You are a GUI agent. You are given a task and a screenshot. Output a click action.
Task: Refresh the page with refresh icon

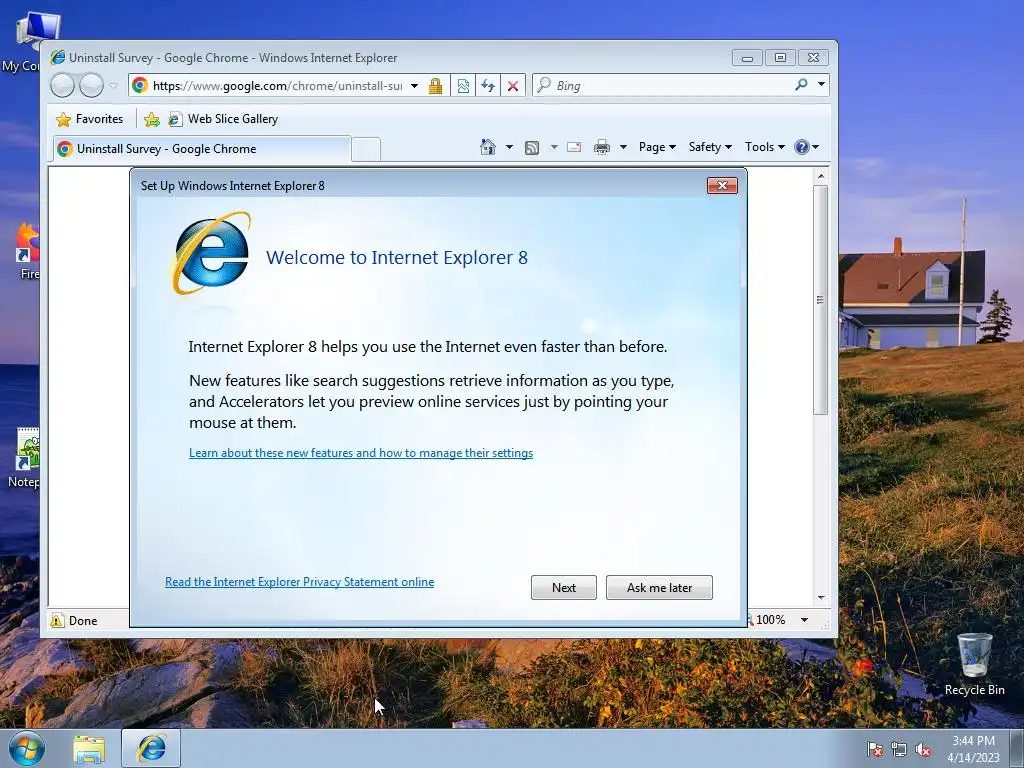click(x=488, y=86)
